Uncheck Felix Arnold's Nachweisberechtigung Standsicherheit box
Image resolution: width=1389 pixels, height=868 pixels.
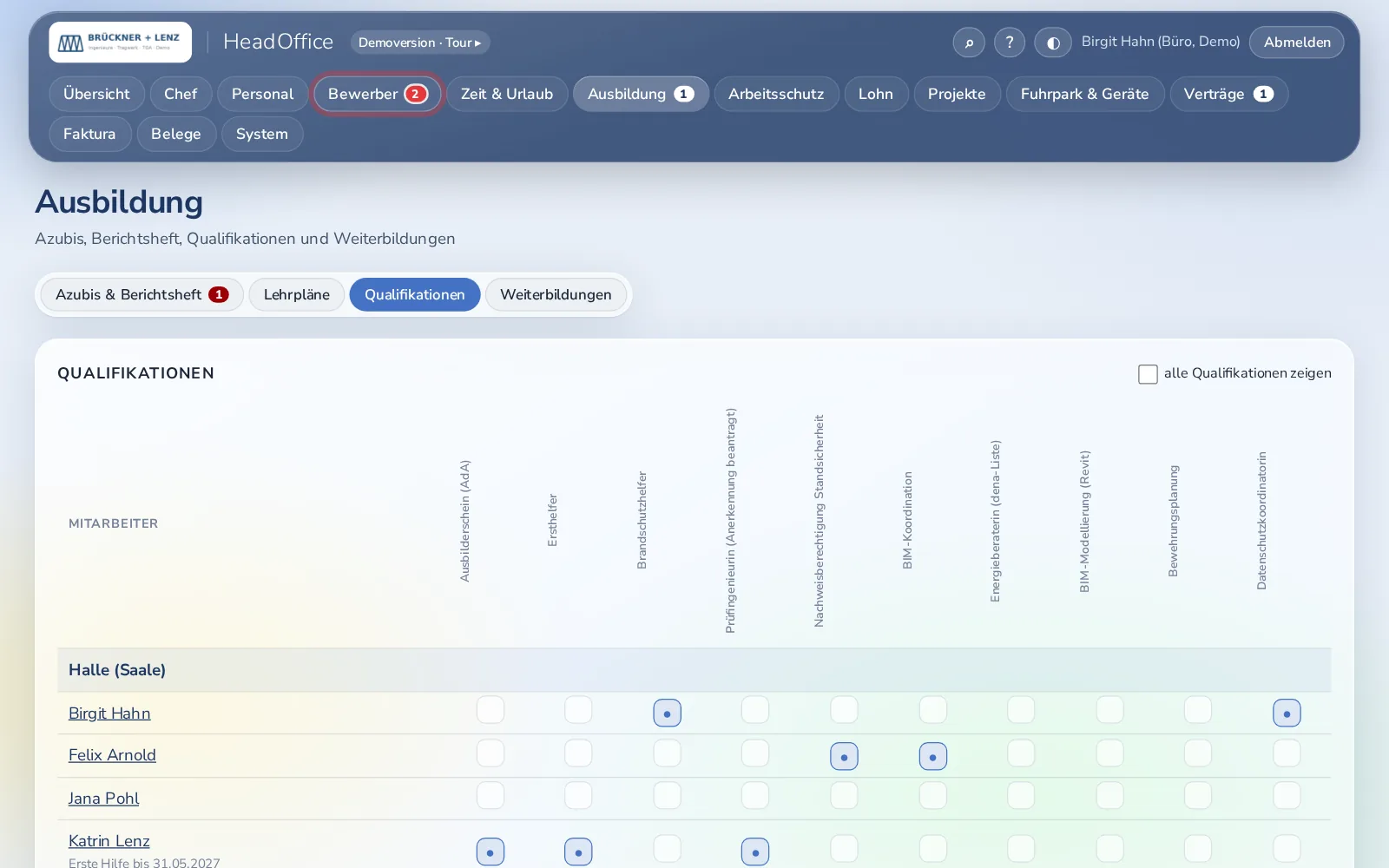tap(844, 757)
